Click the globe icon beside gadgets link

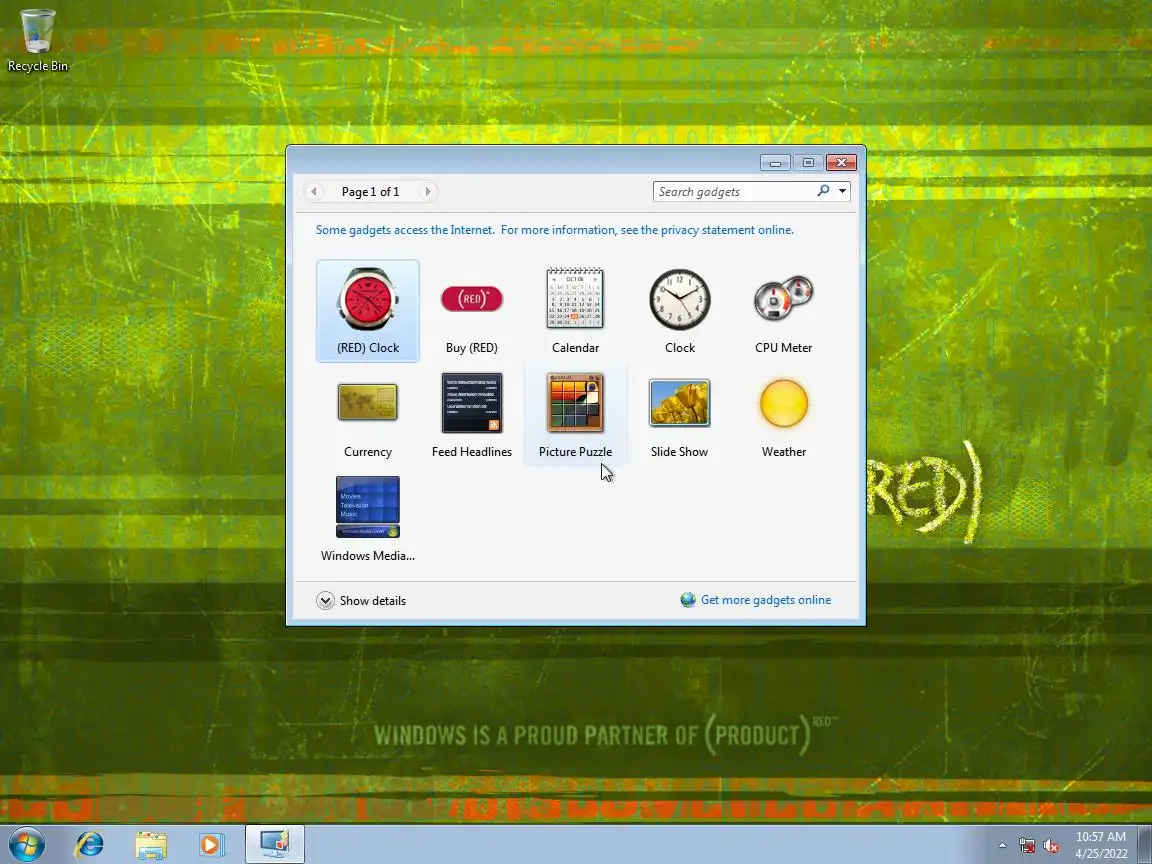[688, 600]
